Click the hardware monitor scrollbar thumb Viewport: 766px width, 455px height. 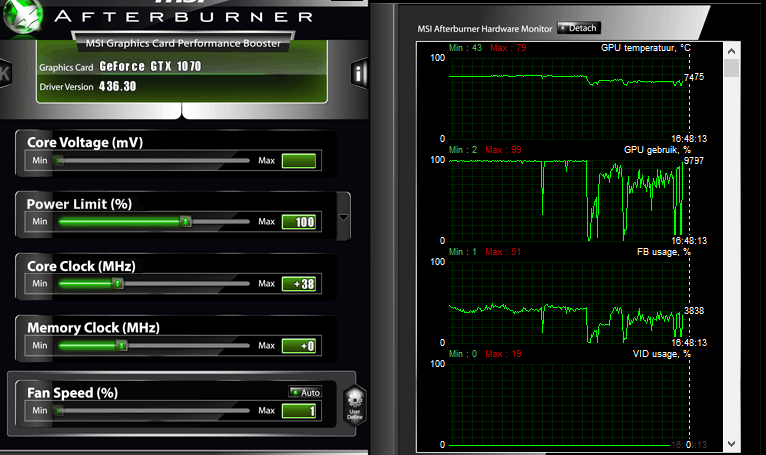(731, 68)
